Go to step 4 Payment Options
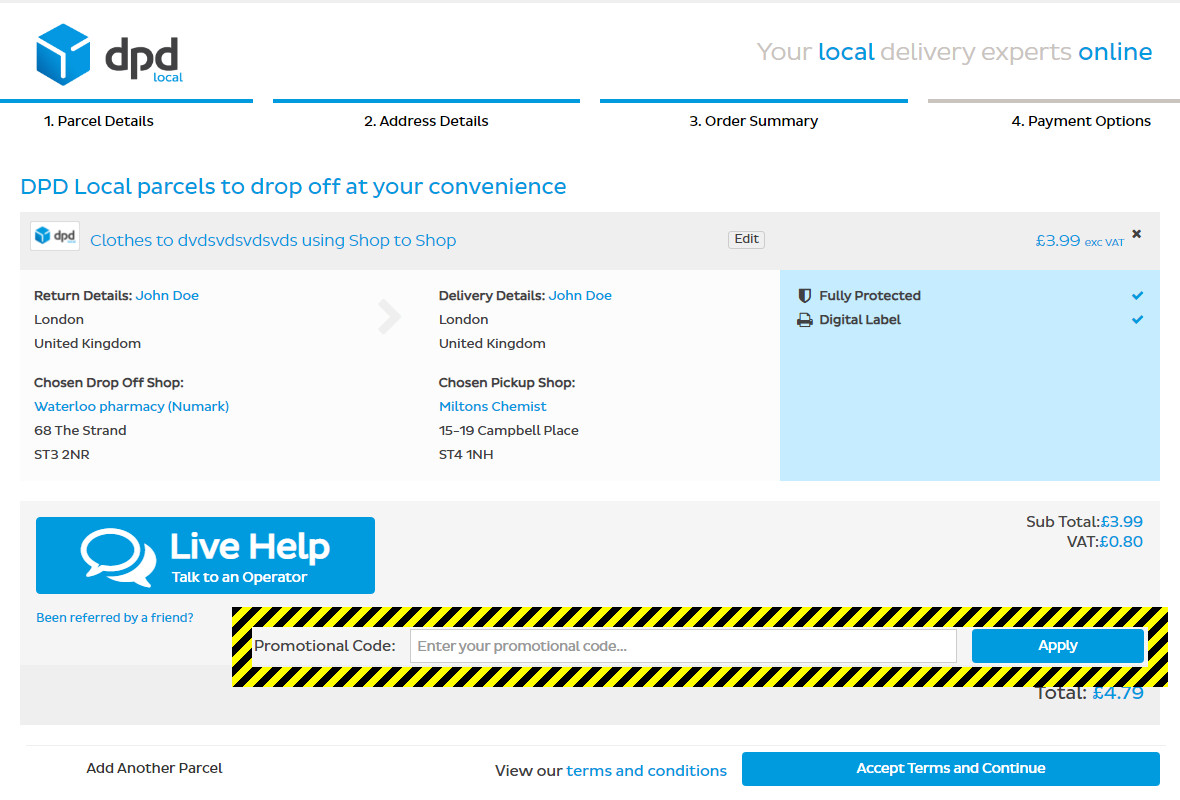Viewport: 1180px width, 800px height. [1081, 121]
